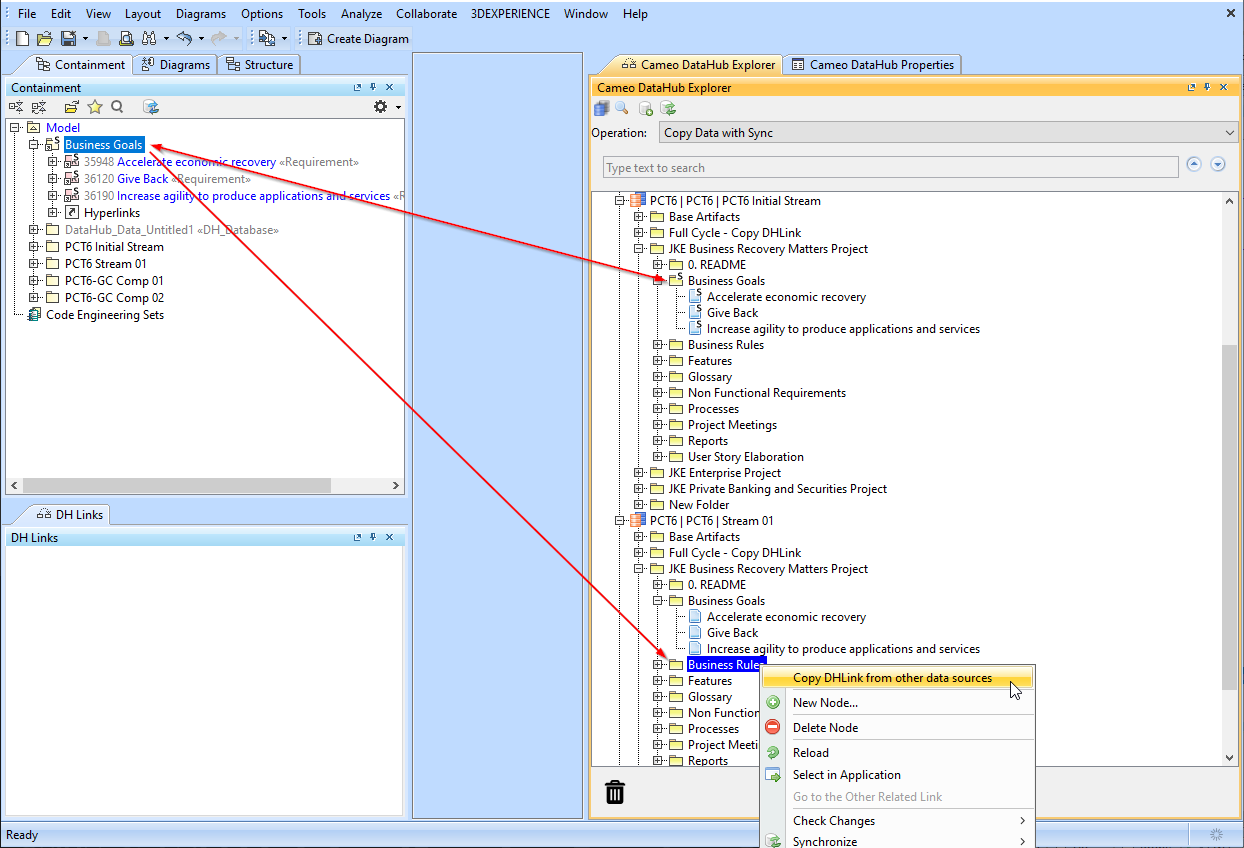Click the star Favorites icon in Containment
This screenshot has width=1244, height=848.
[x=95, y=107]
